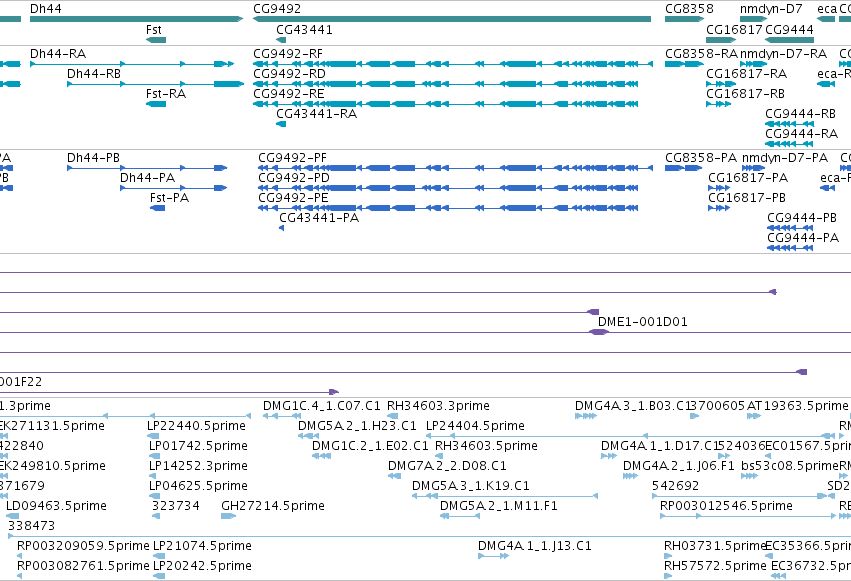Click EST LP04625.5prime
This screenshot has width=851, height=581.
pyautogui.click(x=154, y=496)
